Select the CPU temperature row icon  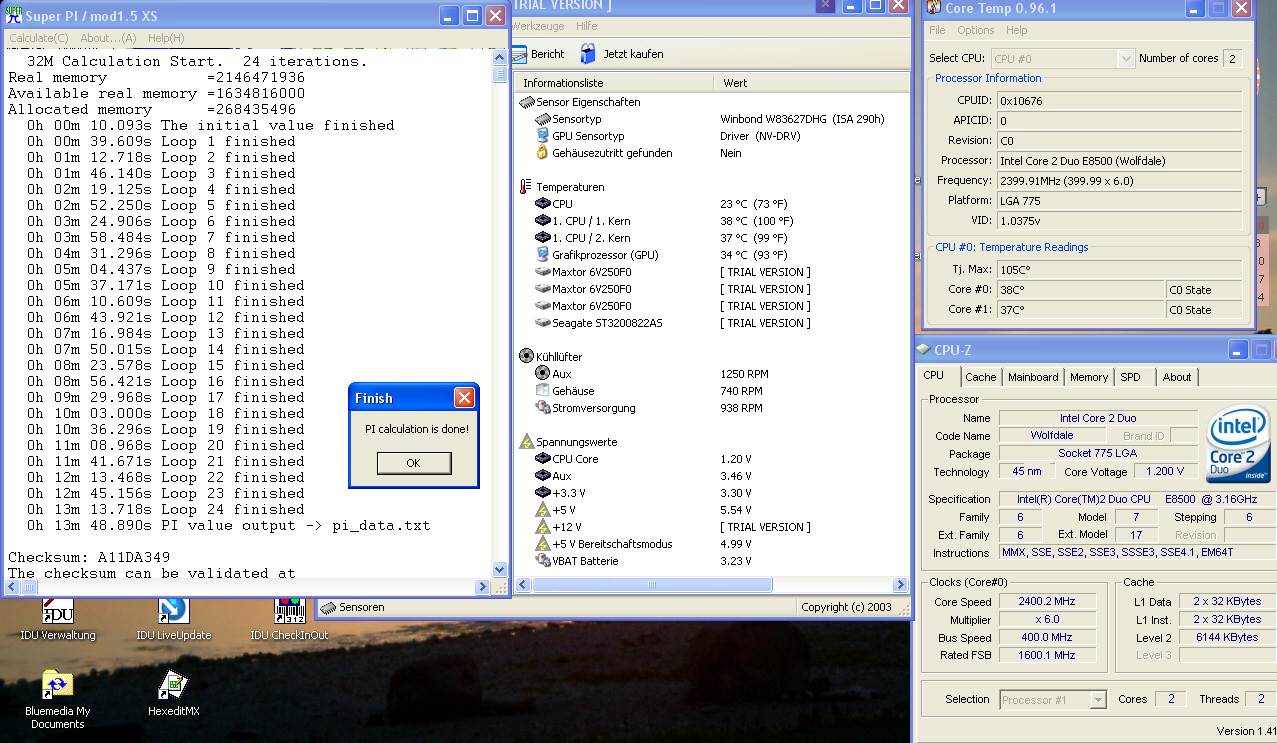[x=543, y=204]
